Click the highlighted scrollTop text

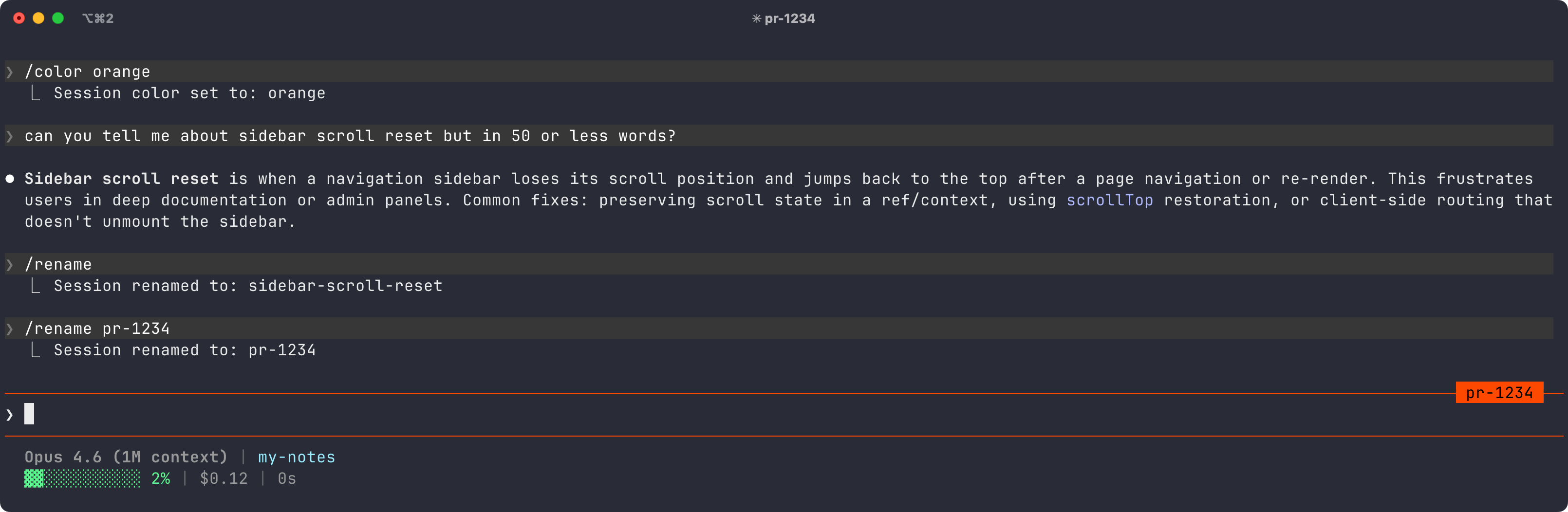1109,200
